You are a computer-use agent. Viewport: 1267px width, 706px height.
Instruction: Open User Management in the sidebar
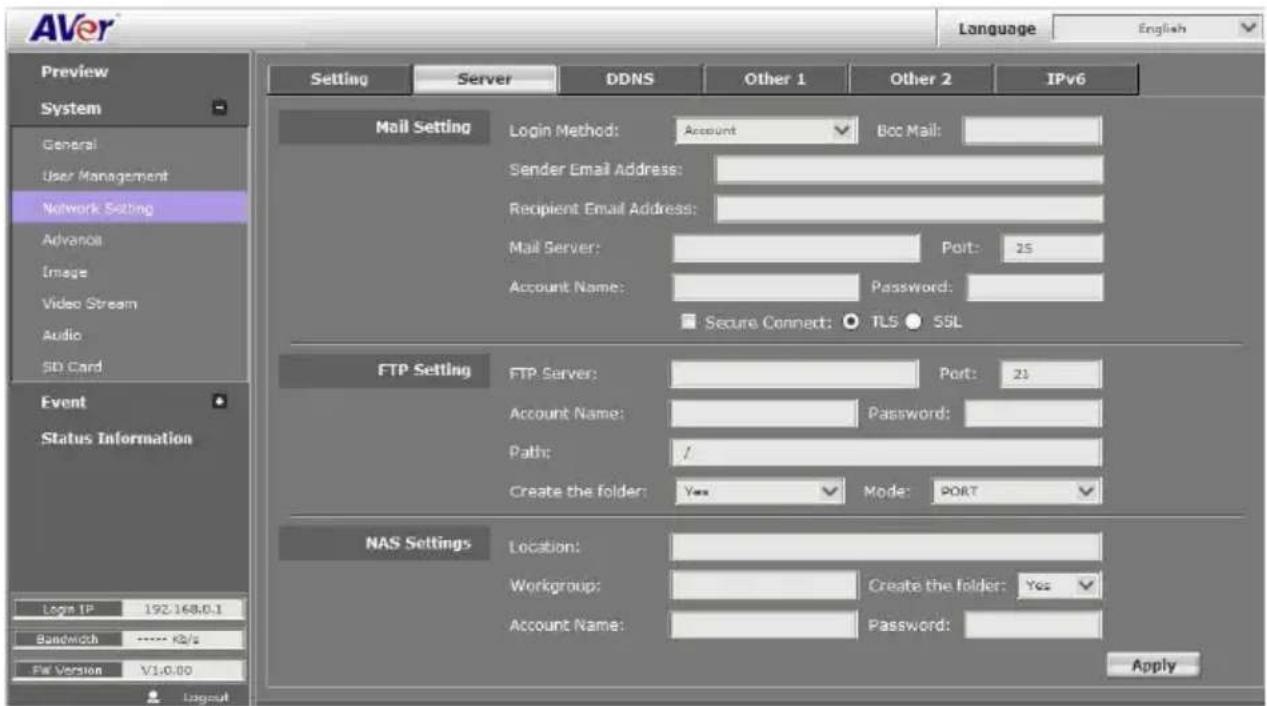pyautogui.click(x=104, y=176)
